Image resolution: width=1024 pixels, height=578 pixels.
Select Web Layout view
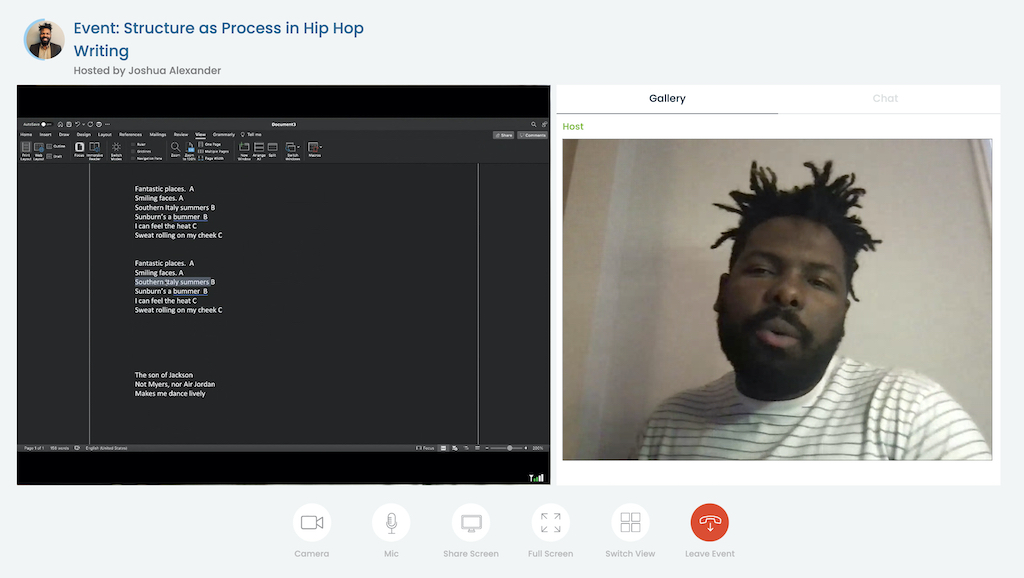(39, 151)
